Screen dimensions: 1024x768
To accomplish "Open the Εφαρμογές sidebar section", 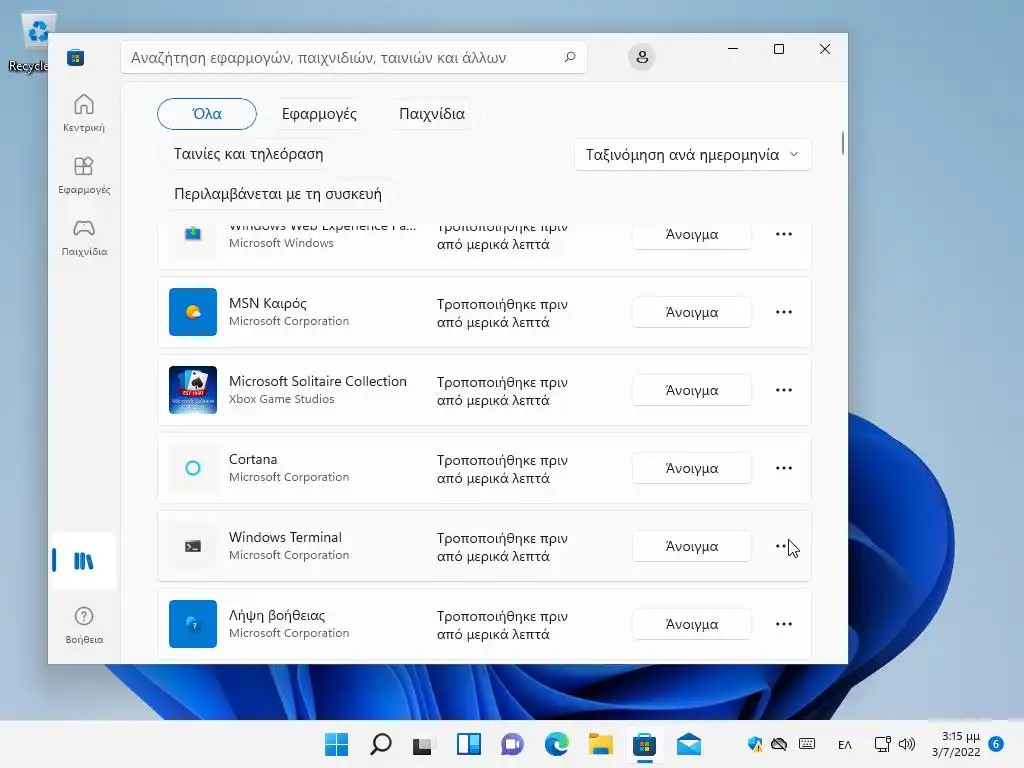I will 84,175.
